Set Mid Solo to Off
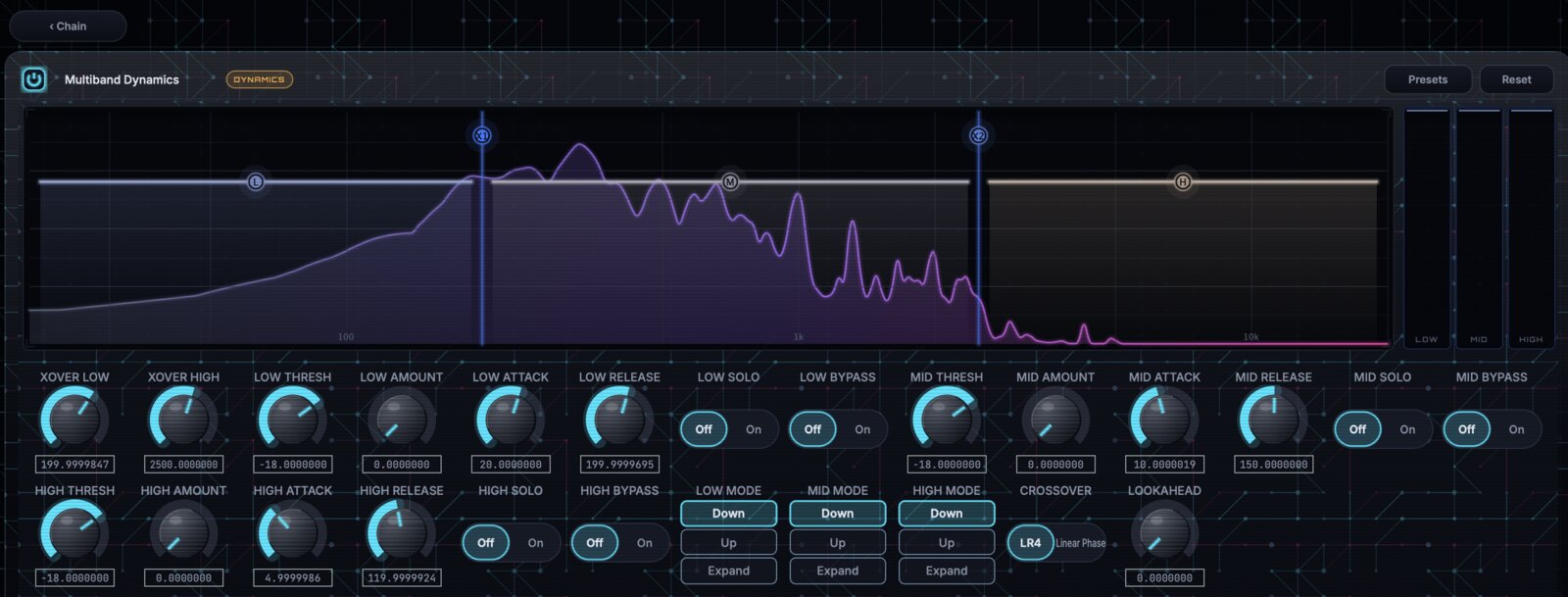Viewport: 1568px width, 597px height. click(1357, 429)
